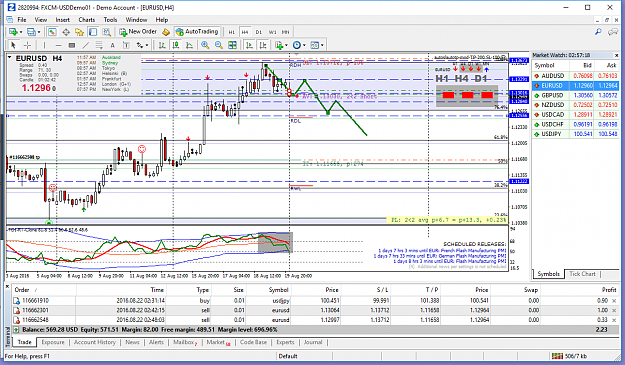Open the File menu

tap(22, 20)
